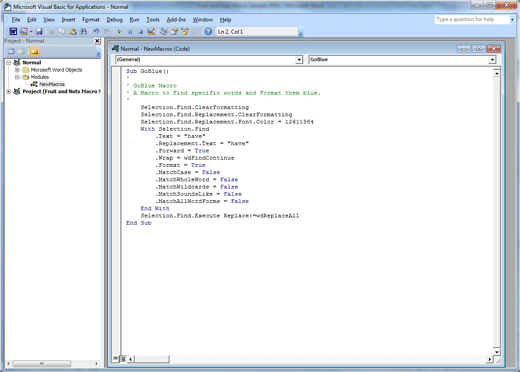Click the Undo arrow icon
The width and height of the screenshot is (520, 372).
[x=96, y=32]
